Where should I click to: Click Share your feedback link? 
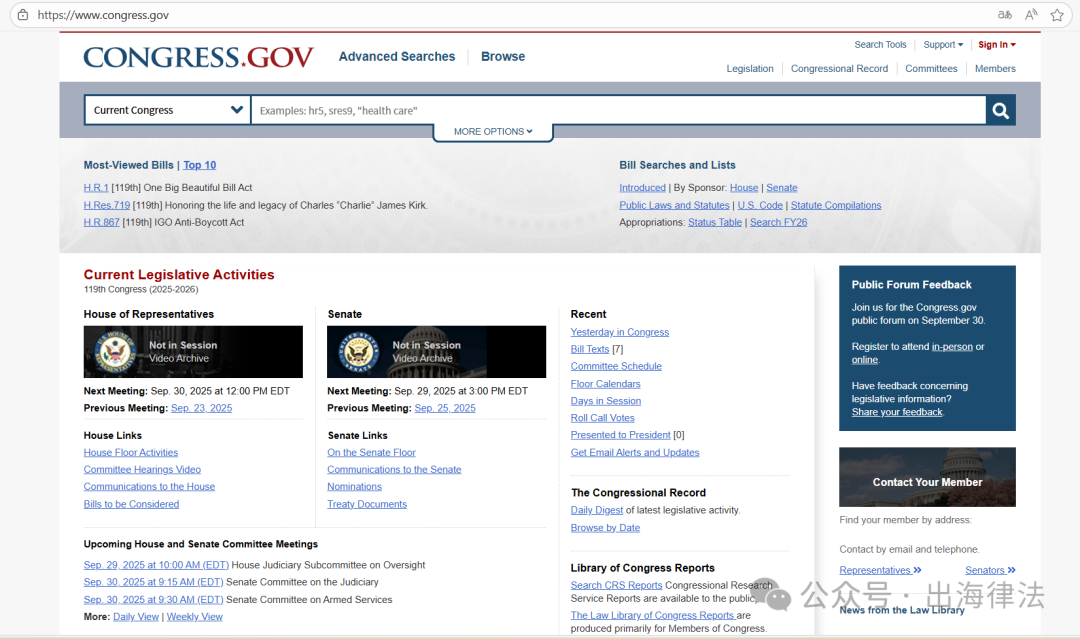tap(897, 412)
